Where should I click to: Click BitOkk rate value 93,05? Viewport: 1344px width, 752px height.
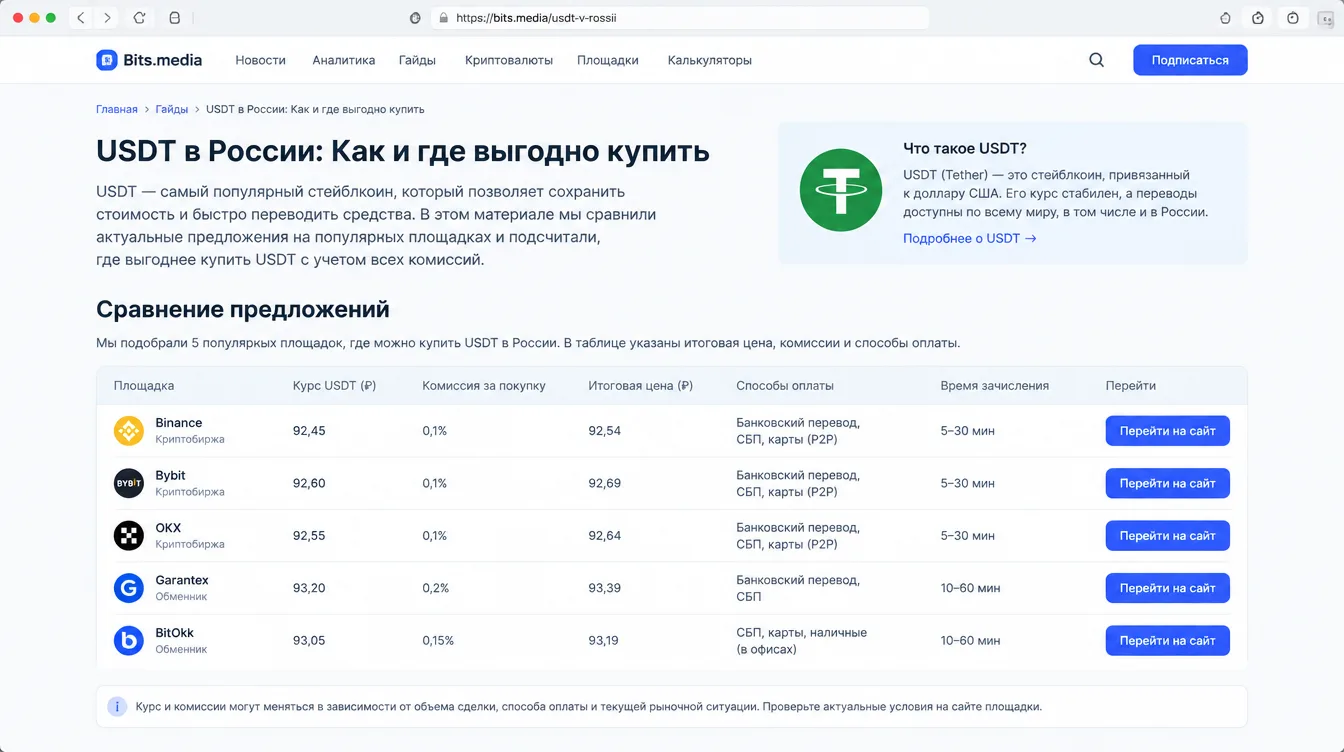pyautogui.click(x=308, y=641)
